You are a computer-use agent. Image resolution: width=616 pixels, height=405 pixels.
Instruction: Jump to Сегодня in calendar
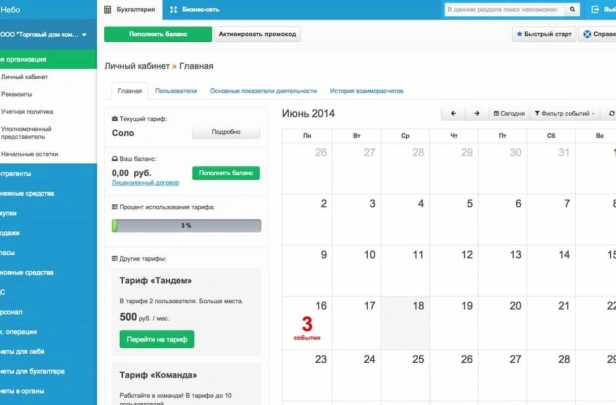pyautogui.click(x=509, y=114)
